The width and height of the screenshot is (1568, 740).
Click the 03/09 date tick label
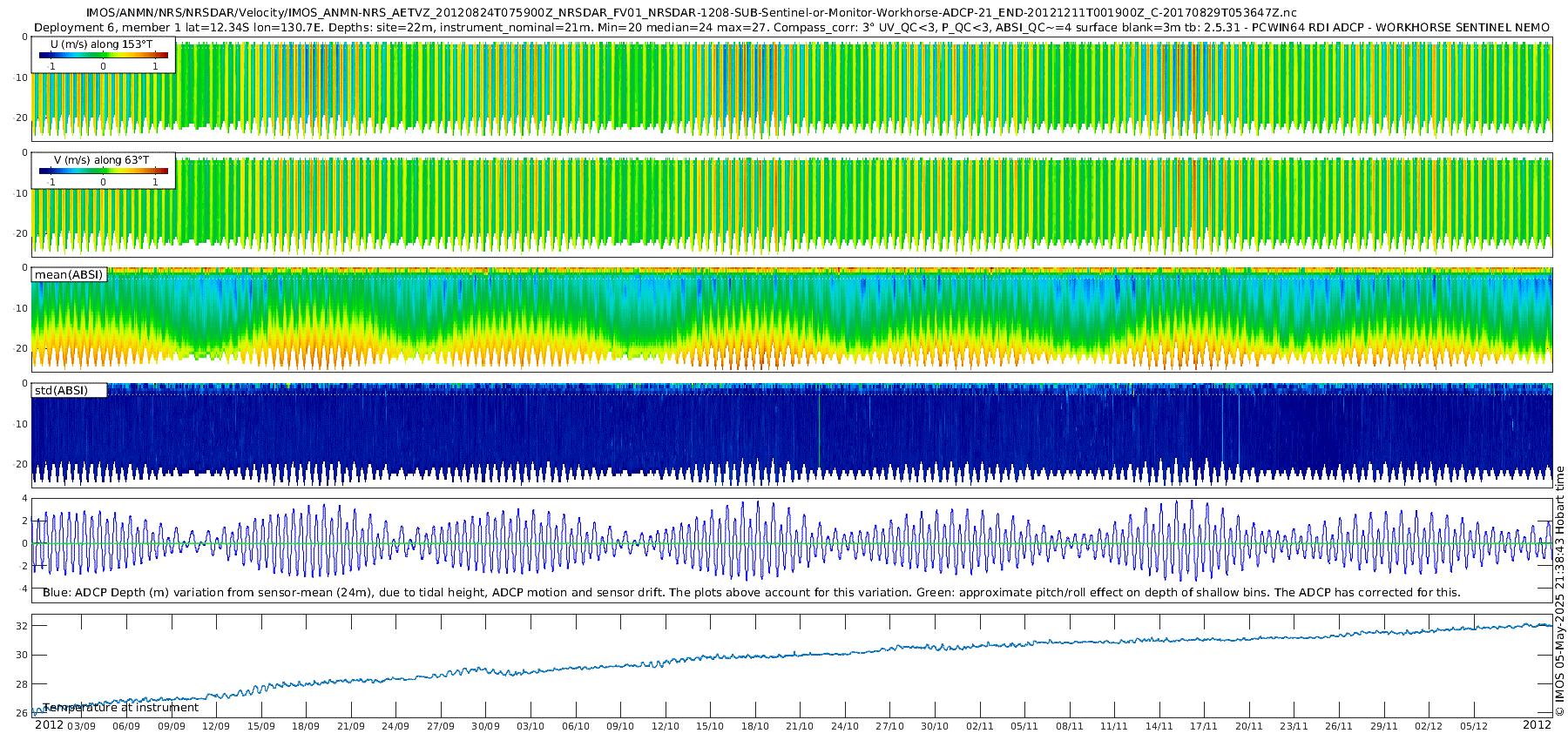pyautogui.click(x=81, y=726)
